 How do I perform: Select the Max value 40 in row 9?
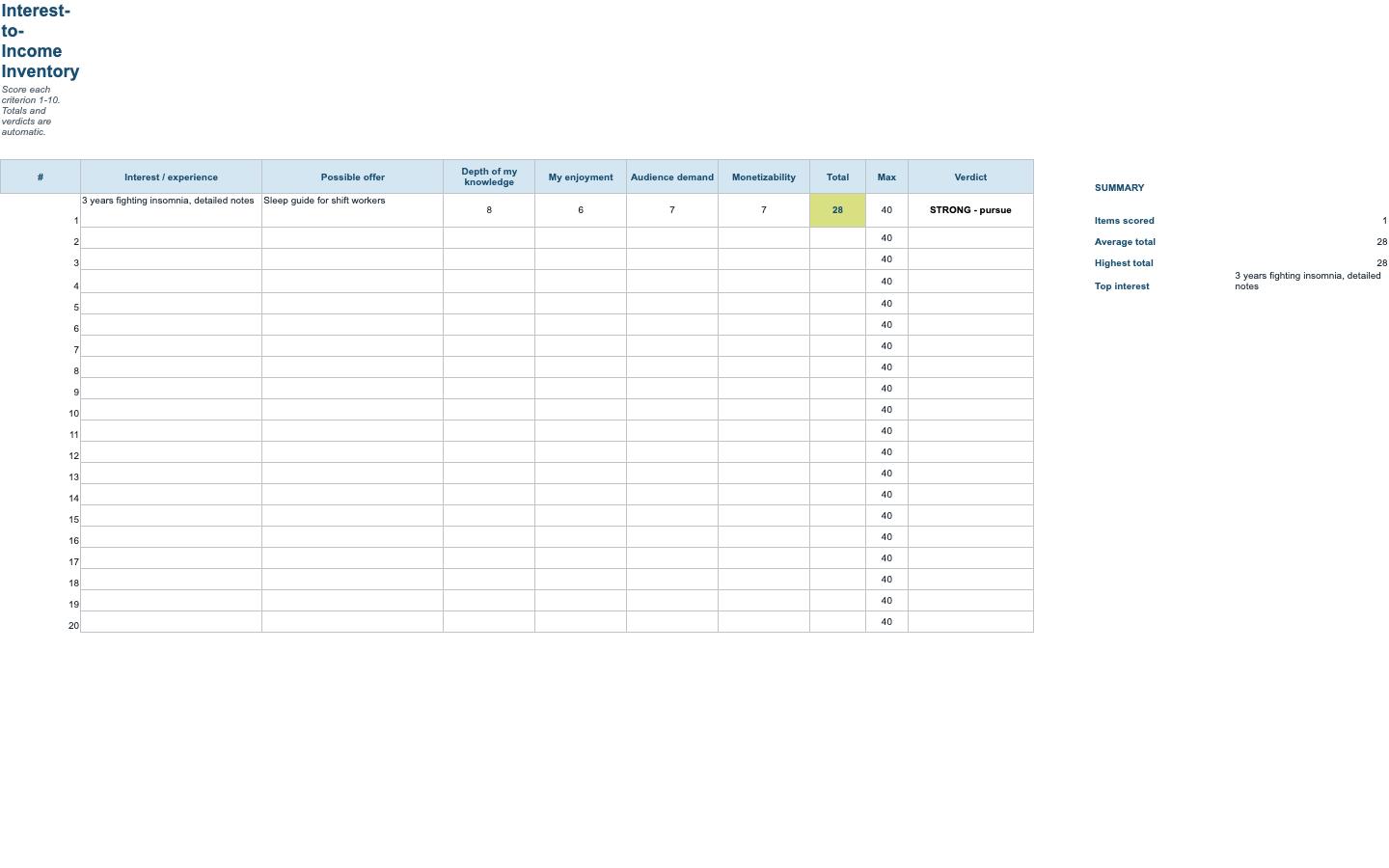point(886,389)
